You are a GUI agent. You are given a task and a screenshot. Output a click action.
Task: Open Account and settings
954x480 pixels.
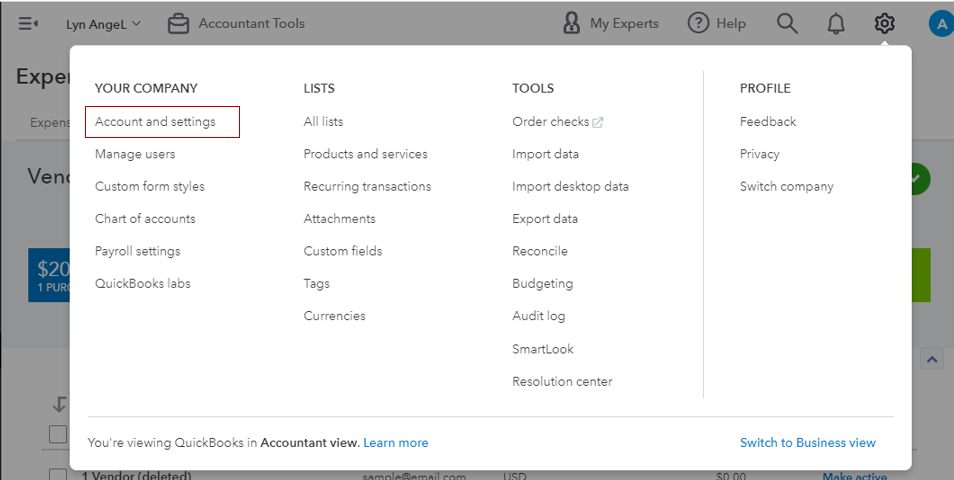[x=155, y=122]
